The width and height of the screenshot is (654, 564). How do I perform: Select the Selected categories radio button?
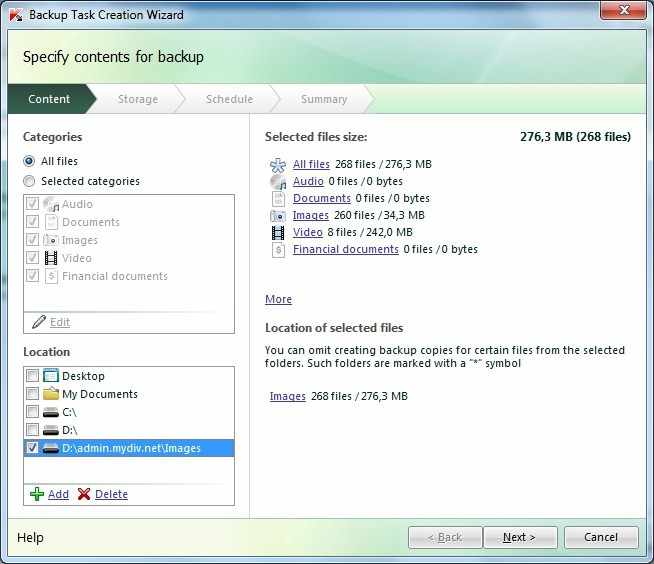(29, 181)
